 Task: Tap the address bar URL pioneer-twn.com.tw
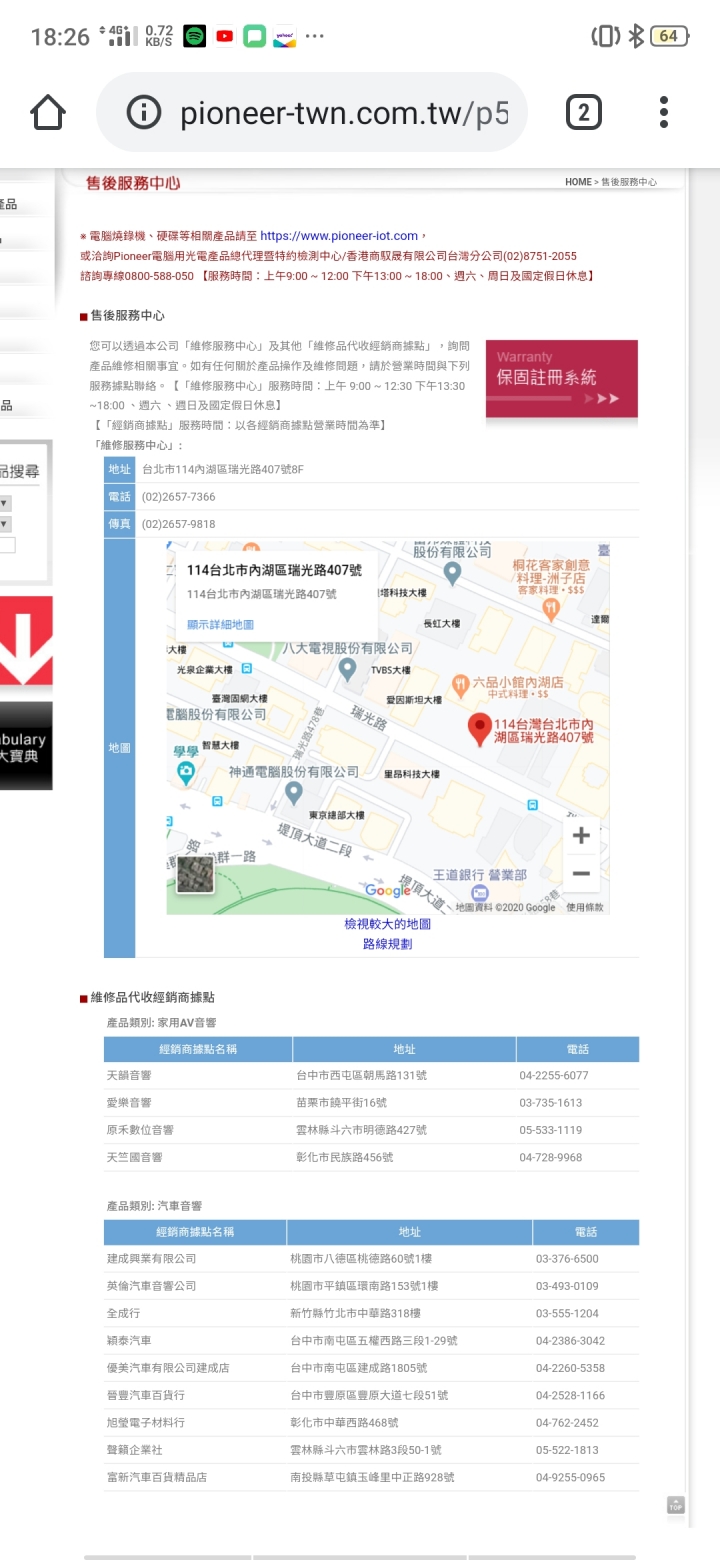[344, 113]
